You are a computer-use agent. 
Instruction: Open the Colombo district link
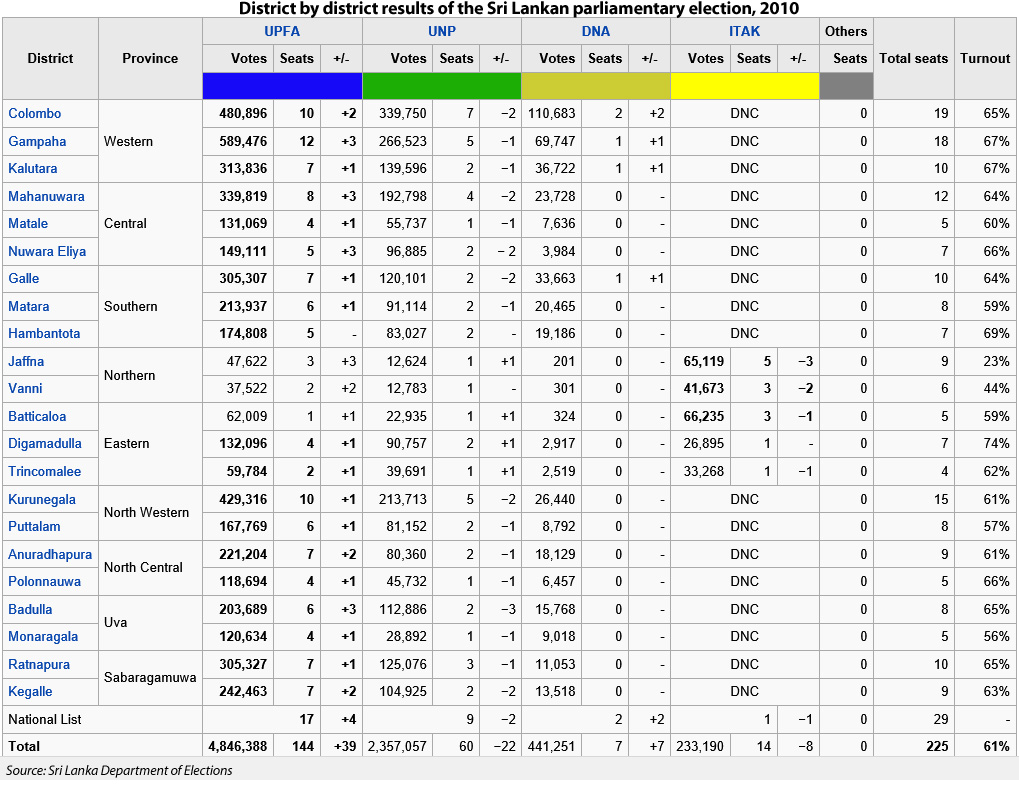[35, 114]
